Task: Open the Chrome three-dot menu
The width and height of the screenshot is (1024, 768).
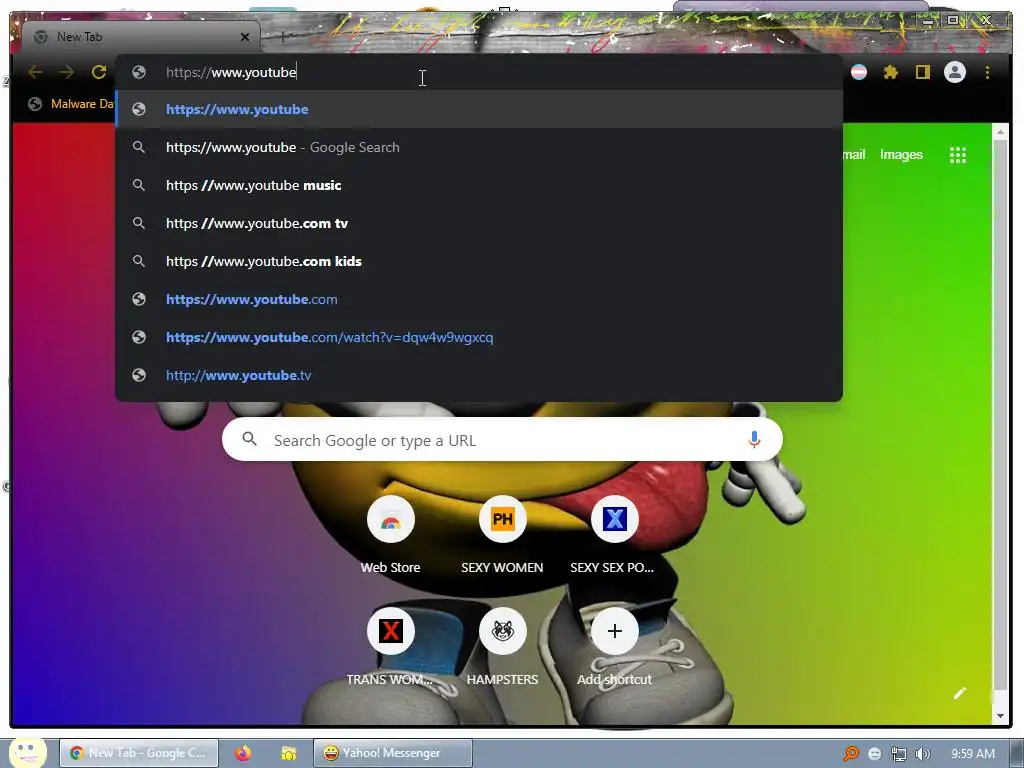Action: click(987, 72)
